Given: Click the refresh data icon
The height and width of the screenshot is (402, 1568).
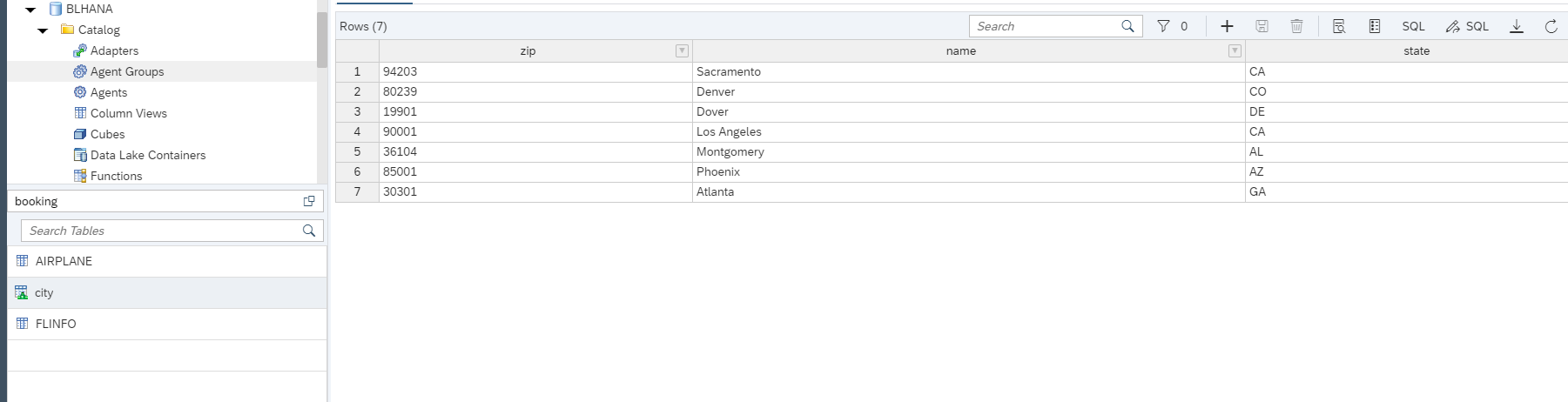Looking at the screenshot, I should tap(1551, 26).
